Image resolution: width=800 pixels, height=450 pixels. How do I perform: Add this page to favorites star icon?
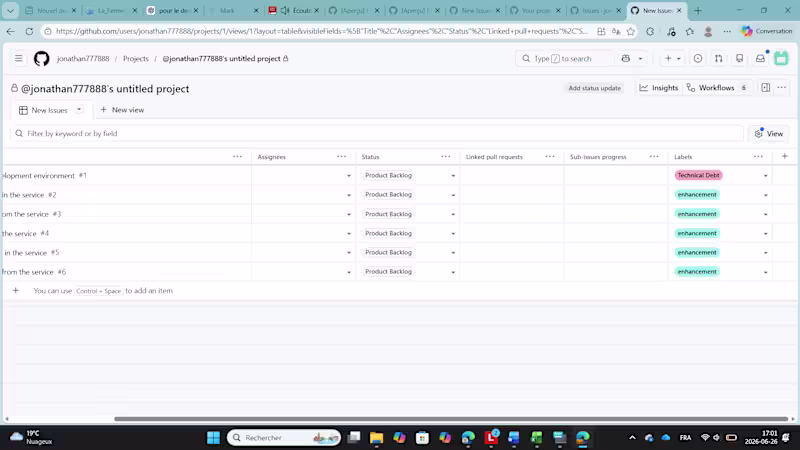coord(631,31)
